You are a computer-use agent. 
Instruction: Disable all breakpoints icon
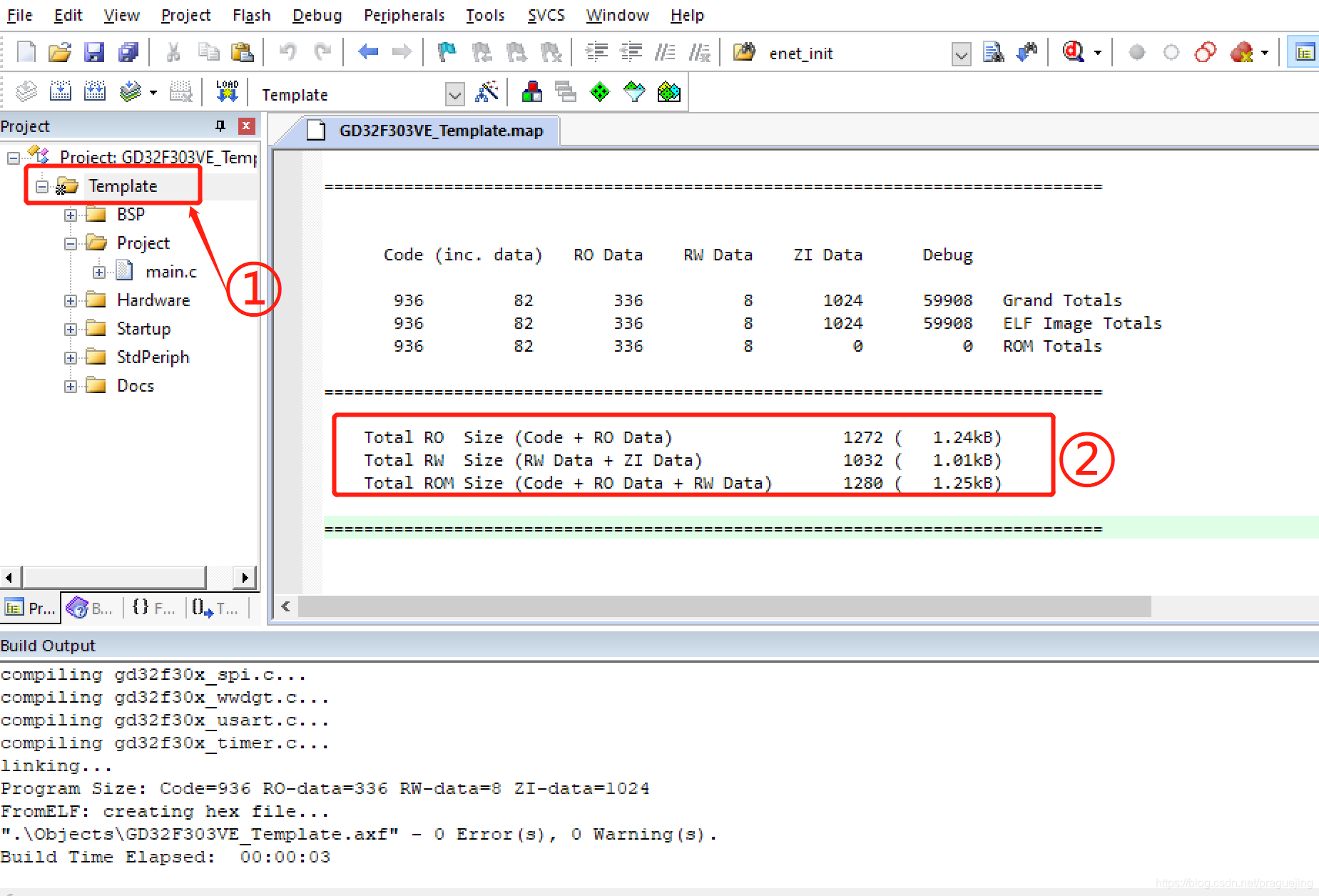click(x=1206, y=52)
